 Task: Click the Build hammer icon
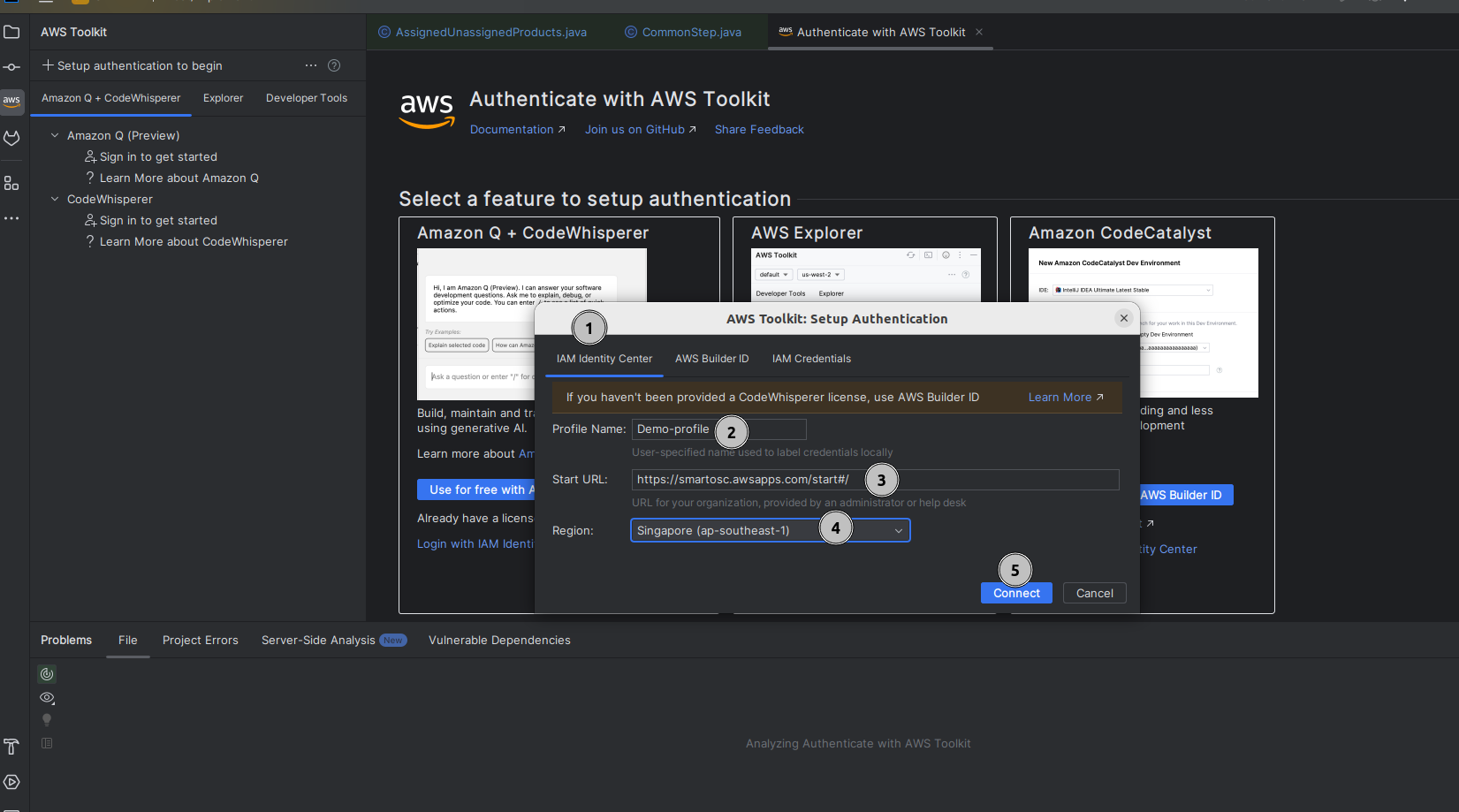point(11,747)
